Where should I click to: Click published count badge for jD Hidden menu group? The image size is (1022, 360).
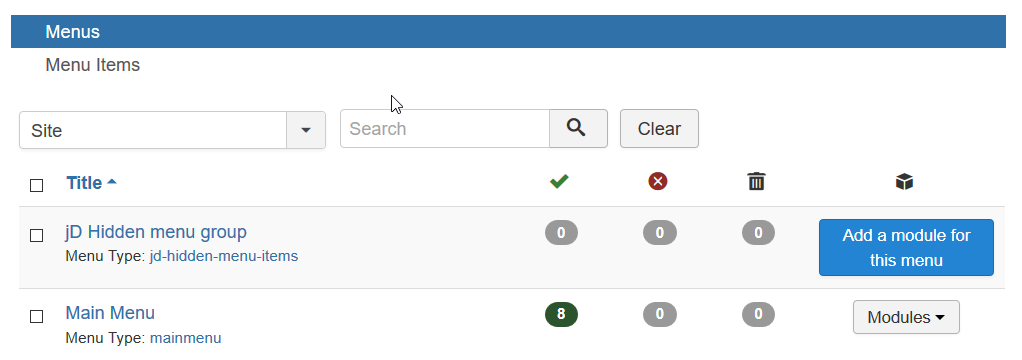pos(561,232)
